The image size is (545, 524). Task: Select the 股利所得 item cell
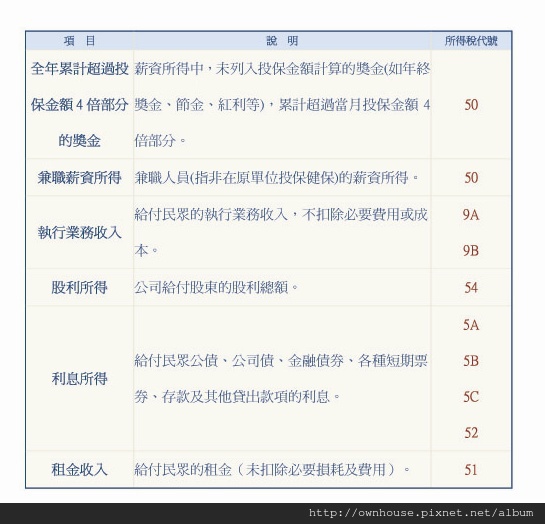tap(80, 287)
